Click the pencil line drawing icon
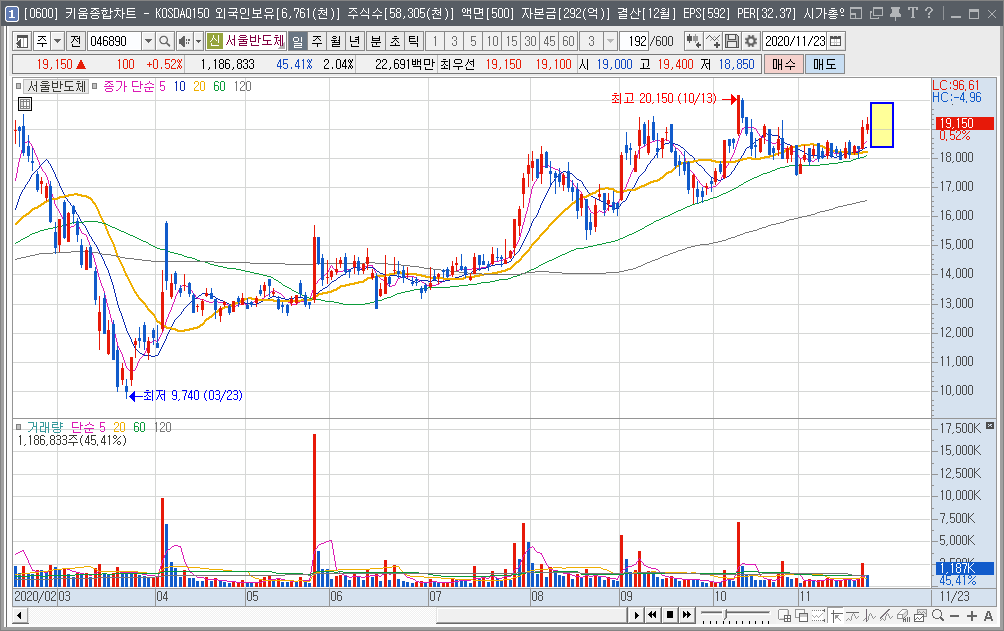This screenshot has width=1004, height=631. pyautogui.click(x=886, y=616)
